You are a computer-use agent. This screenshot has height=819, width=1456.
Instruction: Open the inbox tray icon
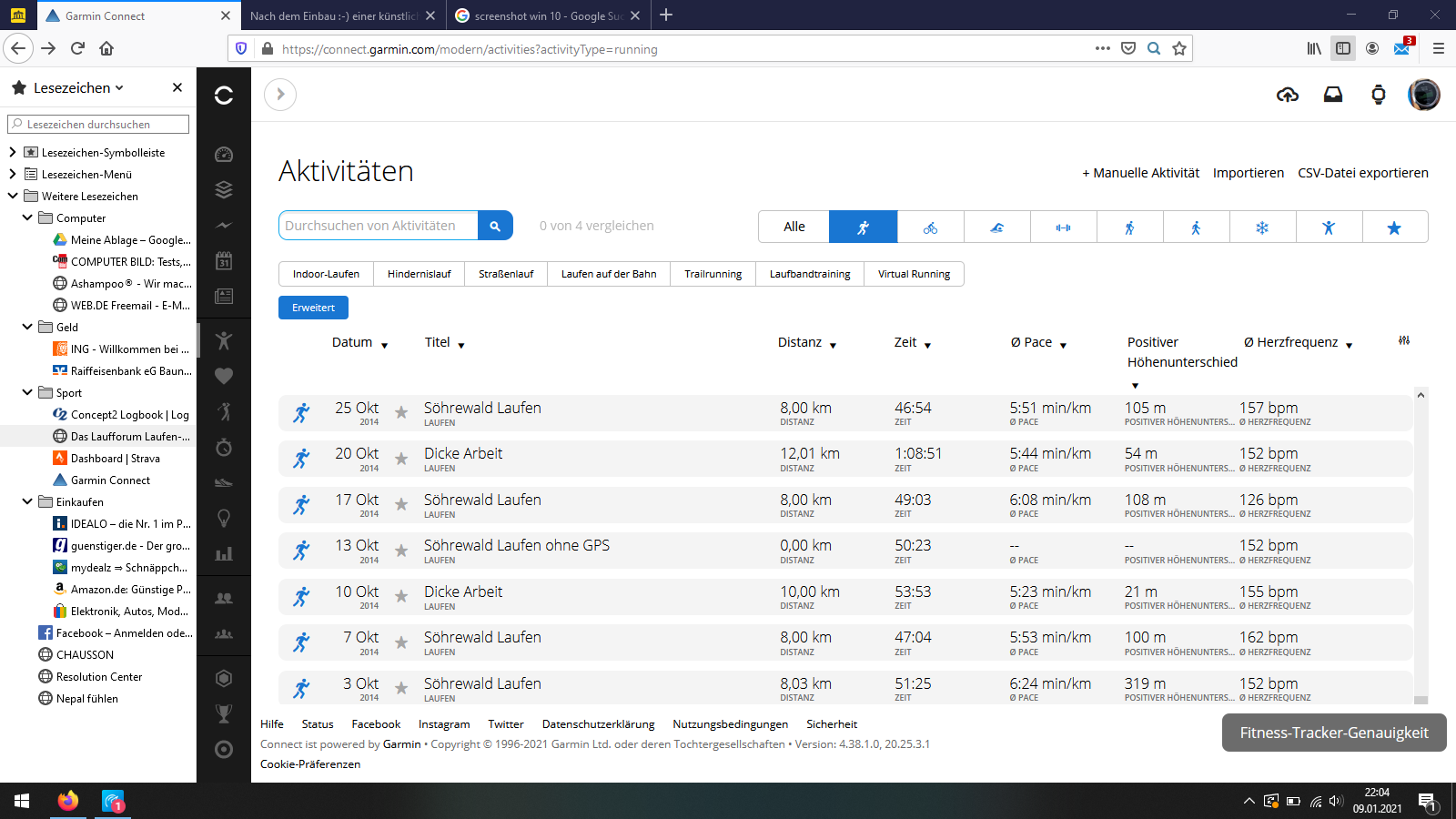(1332, 95)
